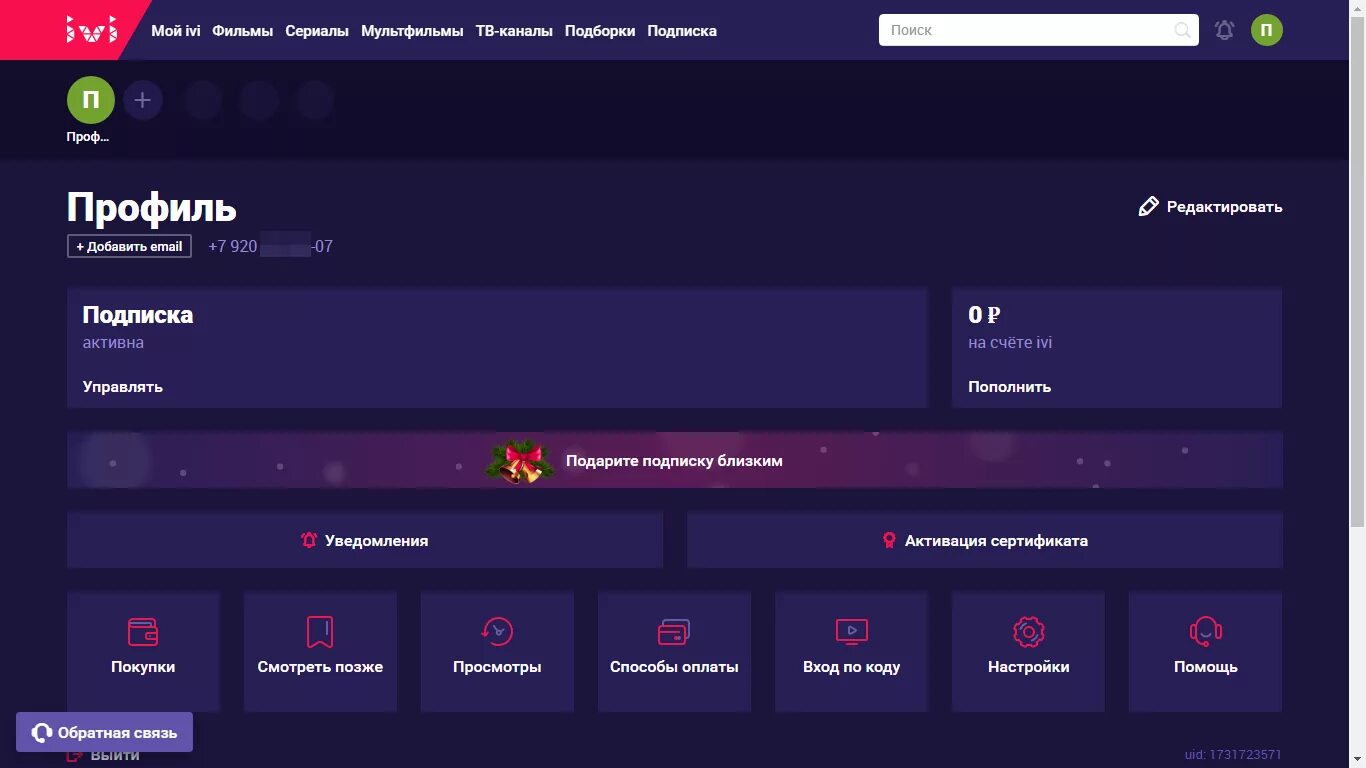Select the large green profile avatar below the header
Viewport: 1366px width, 768px height.
coord(91,100)
